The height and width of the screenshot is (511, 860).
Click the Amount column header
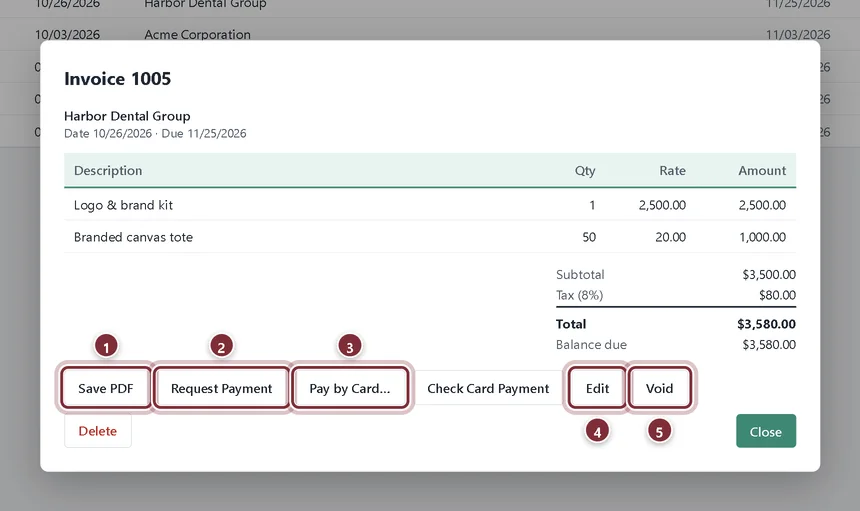(762, 171)
